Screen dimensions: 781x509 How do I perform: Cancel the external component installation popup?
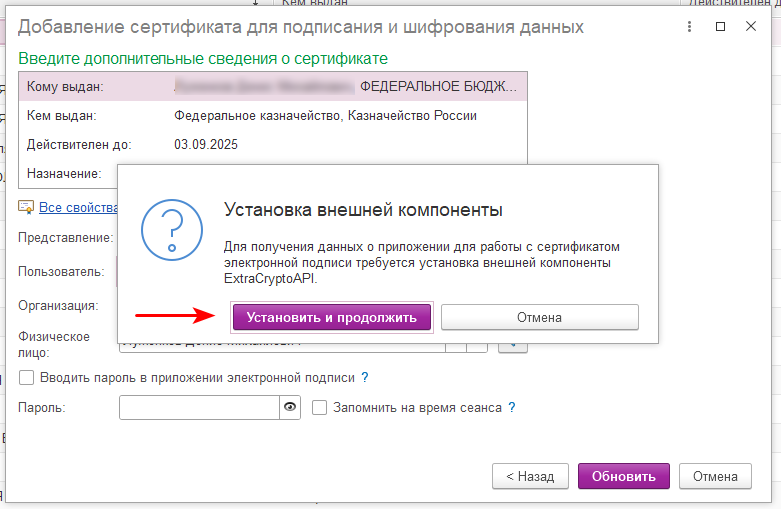539,317
